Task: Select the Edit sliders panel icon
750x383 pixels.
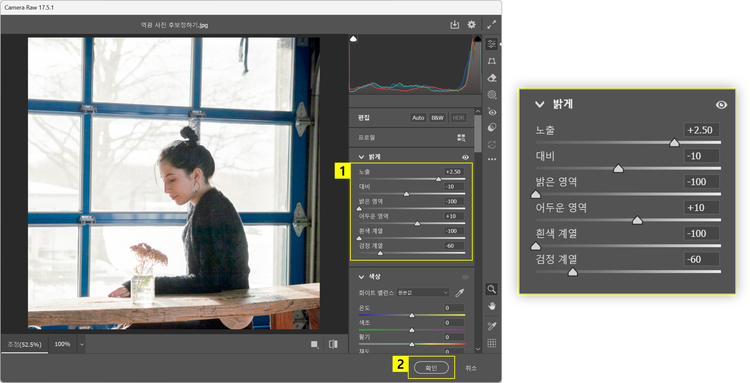Action: [x=491, y=44]
